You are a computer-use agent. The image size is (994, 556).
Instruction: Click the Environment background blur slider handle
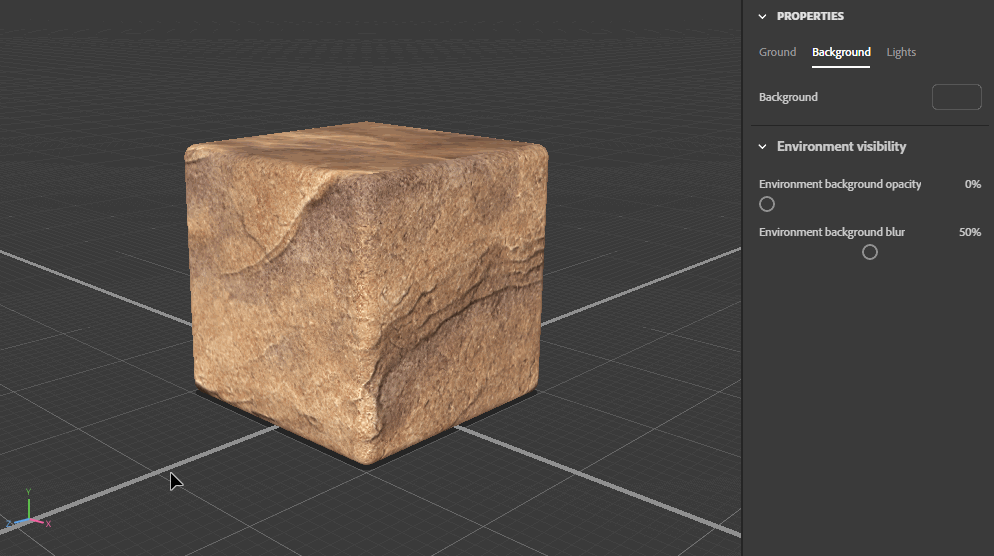tap(870, 252)
